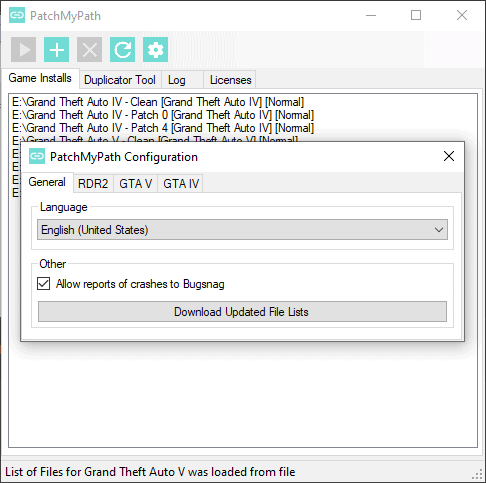The width and height of the screenshot is (486, 483).
Task: Select the GTA IV - Clean install entry
Action: coord(158,102)
